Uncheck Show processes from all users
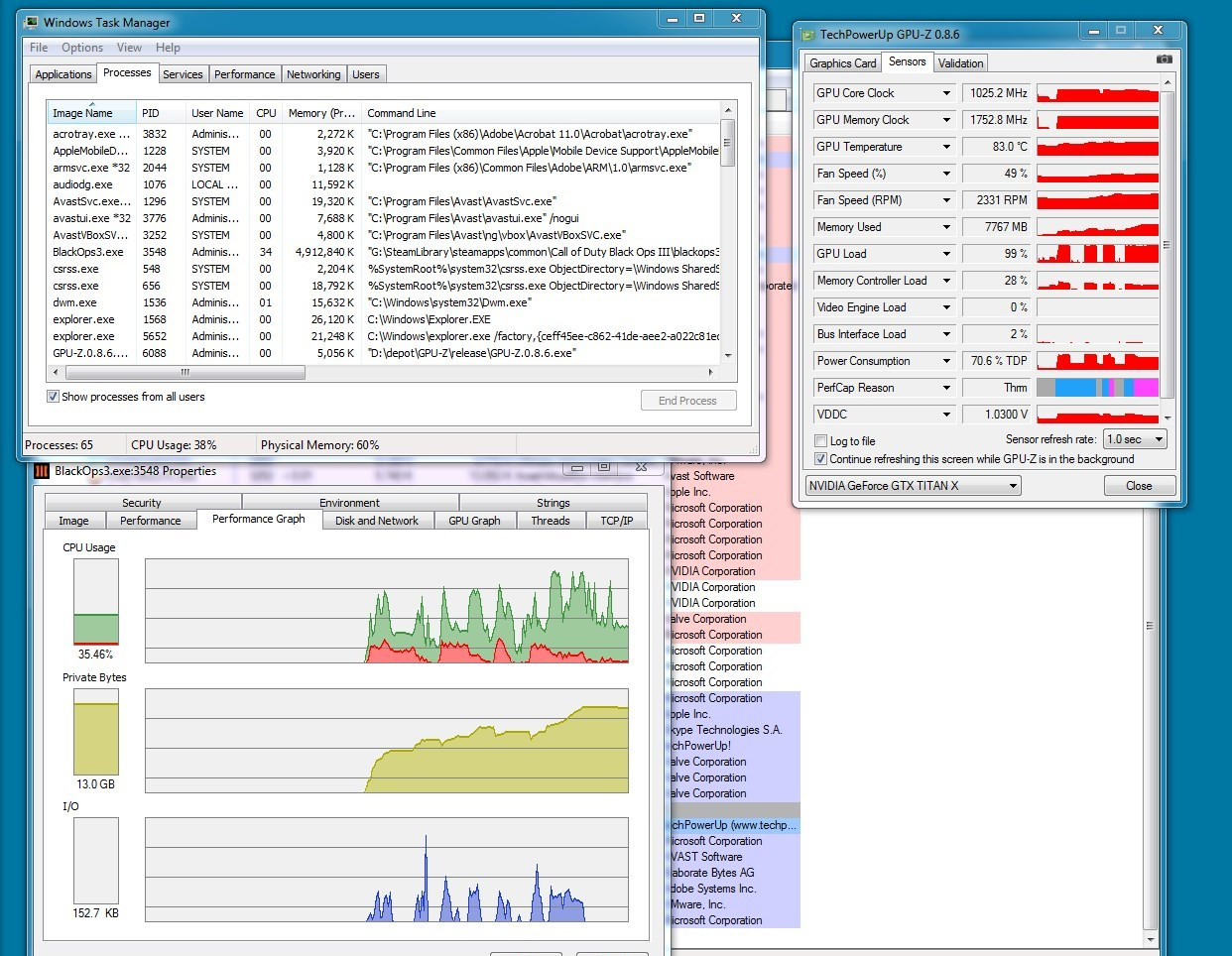Viewport: 1232px width, 956px height. (53, 397)
